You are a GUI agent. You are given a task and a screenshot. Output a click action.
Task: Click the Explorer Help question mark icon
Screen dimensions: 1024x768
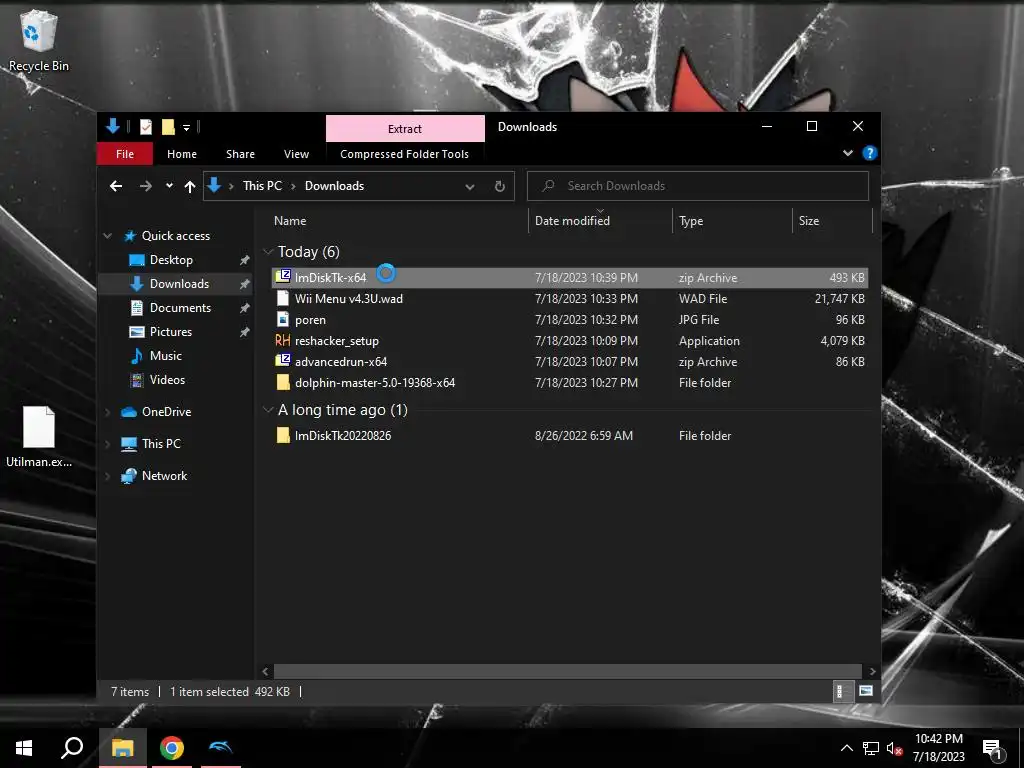[x=869, y=153]
